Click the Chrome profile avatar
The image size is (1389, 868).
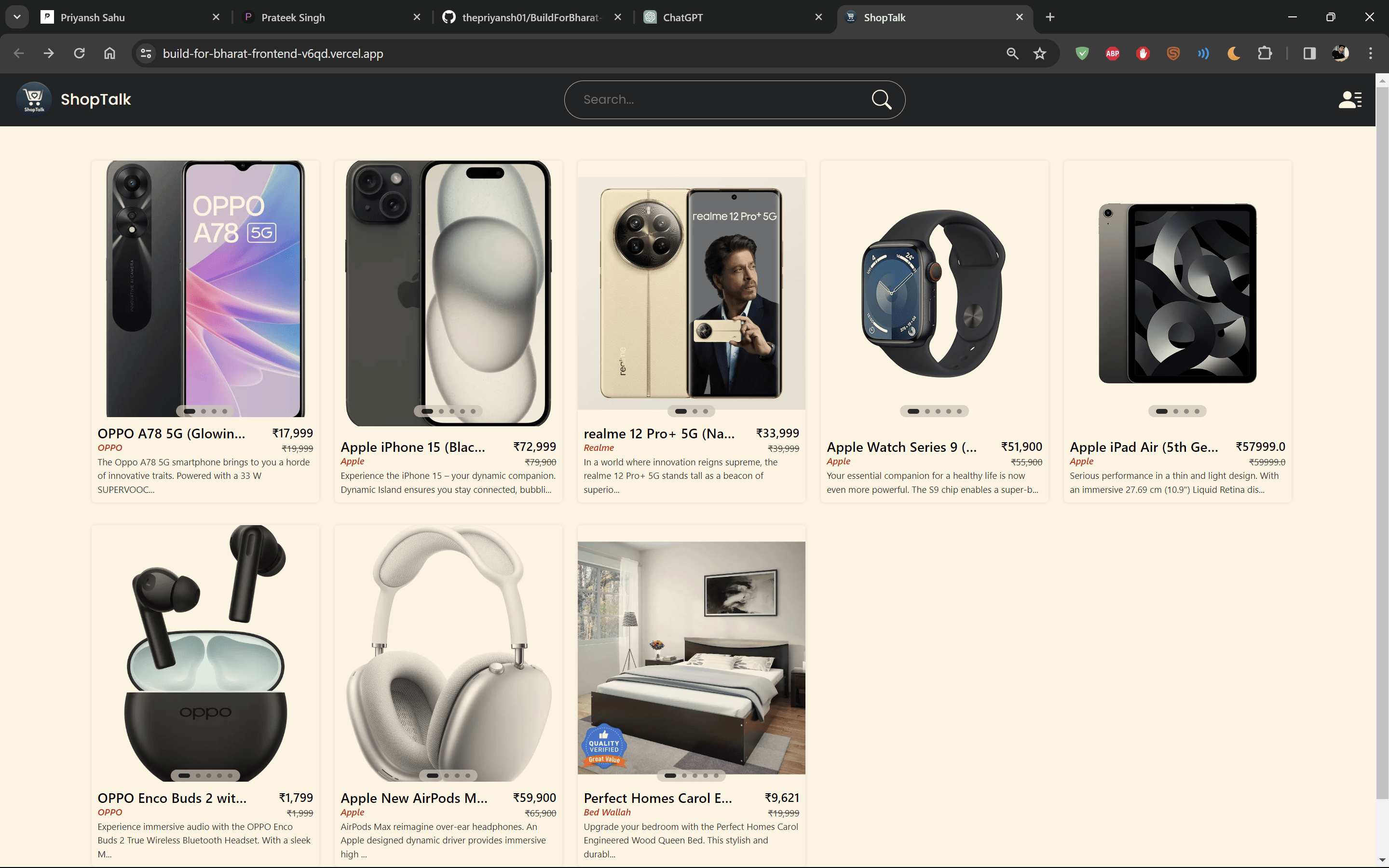[x=1340, y=54]
